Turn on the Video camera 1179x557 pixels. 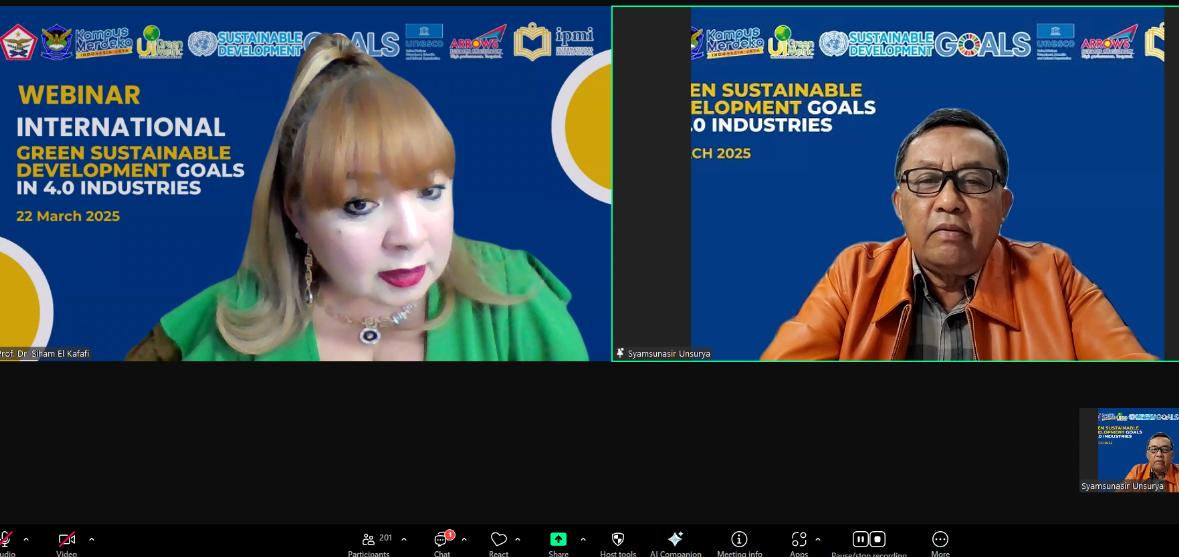(66, 540)
